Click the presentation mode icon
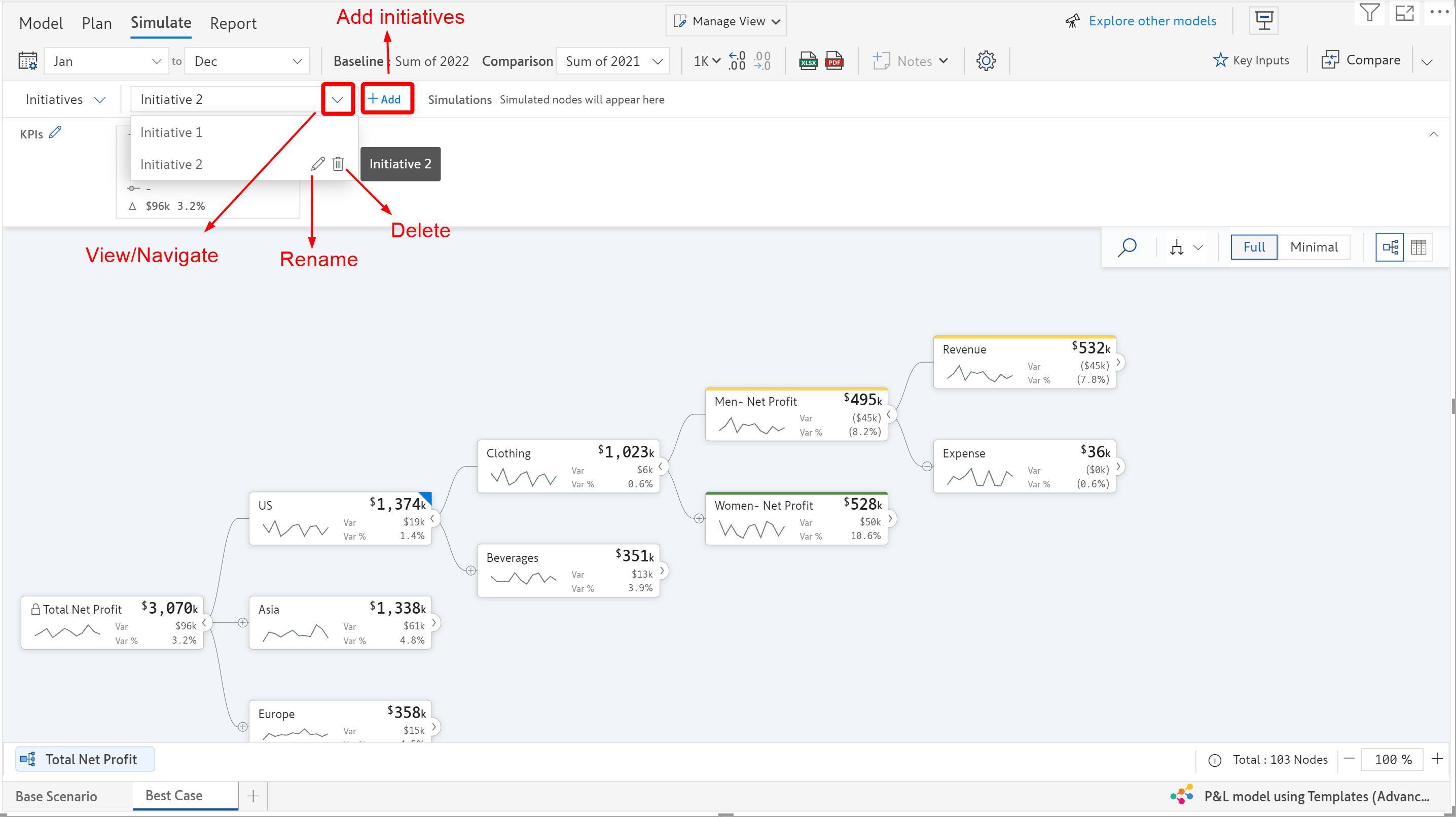The height and width of the screenshot is (817, 1456). (x=1264, y=21)
